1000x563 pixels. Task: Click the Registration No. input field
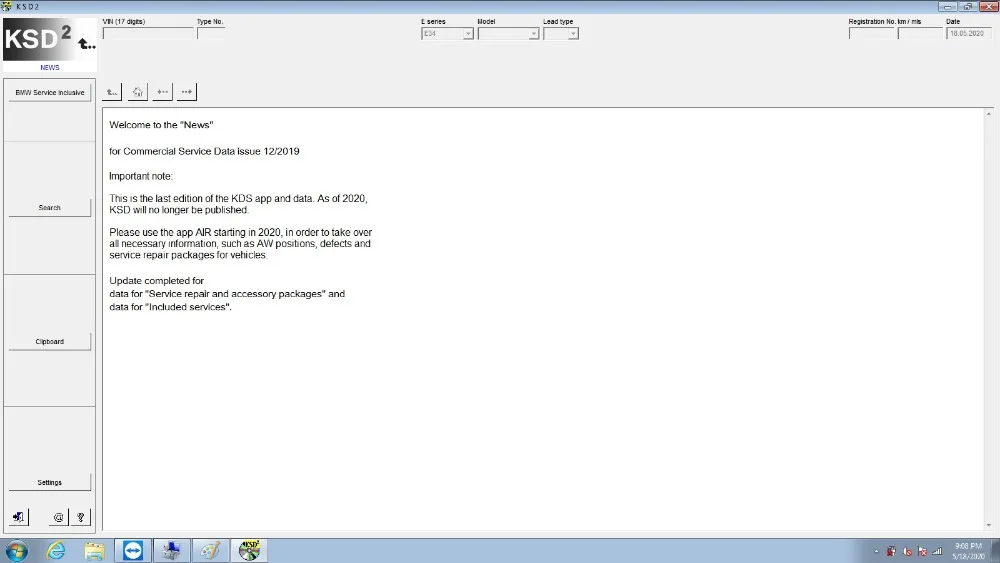pyautogui.click(x=871, y=34)
